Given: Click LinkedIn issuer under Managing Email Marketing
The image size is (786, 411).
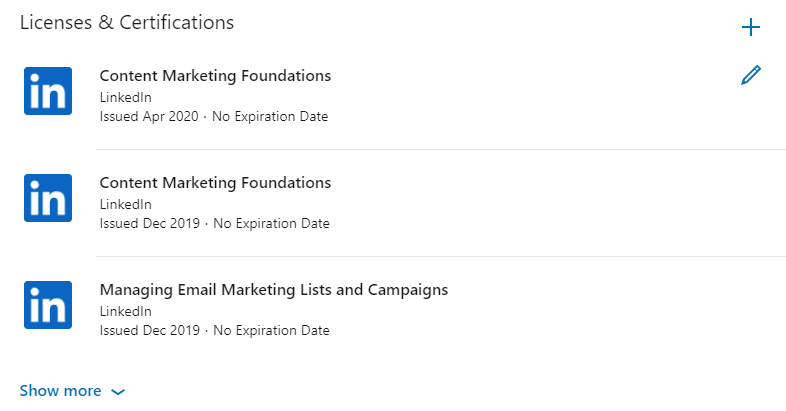Looking at the screenshot, I should [125, 311].
